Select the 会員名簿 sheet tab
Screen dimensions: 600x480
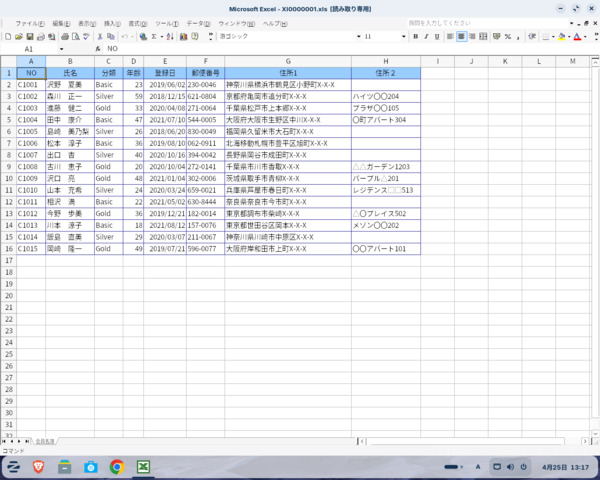[x=45, y=441]
